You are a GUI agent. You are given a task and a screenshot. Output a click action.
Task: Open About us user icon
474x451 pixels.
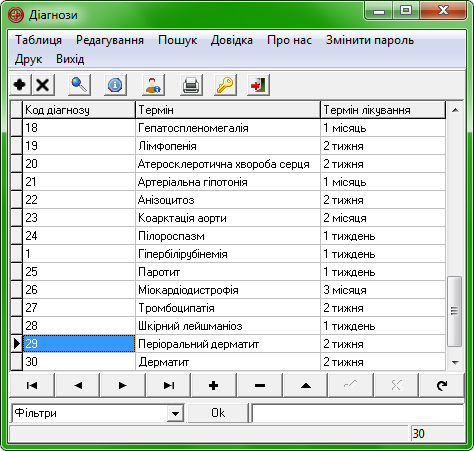[x=153, y=85]
